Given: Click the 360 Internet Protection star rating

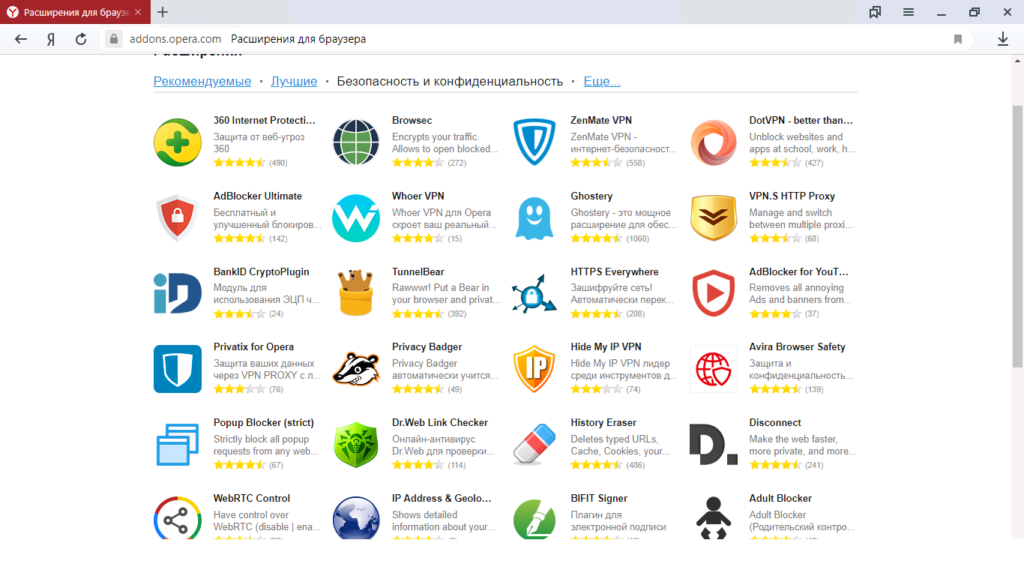Looking at the screenshot, I should (240, 163).
